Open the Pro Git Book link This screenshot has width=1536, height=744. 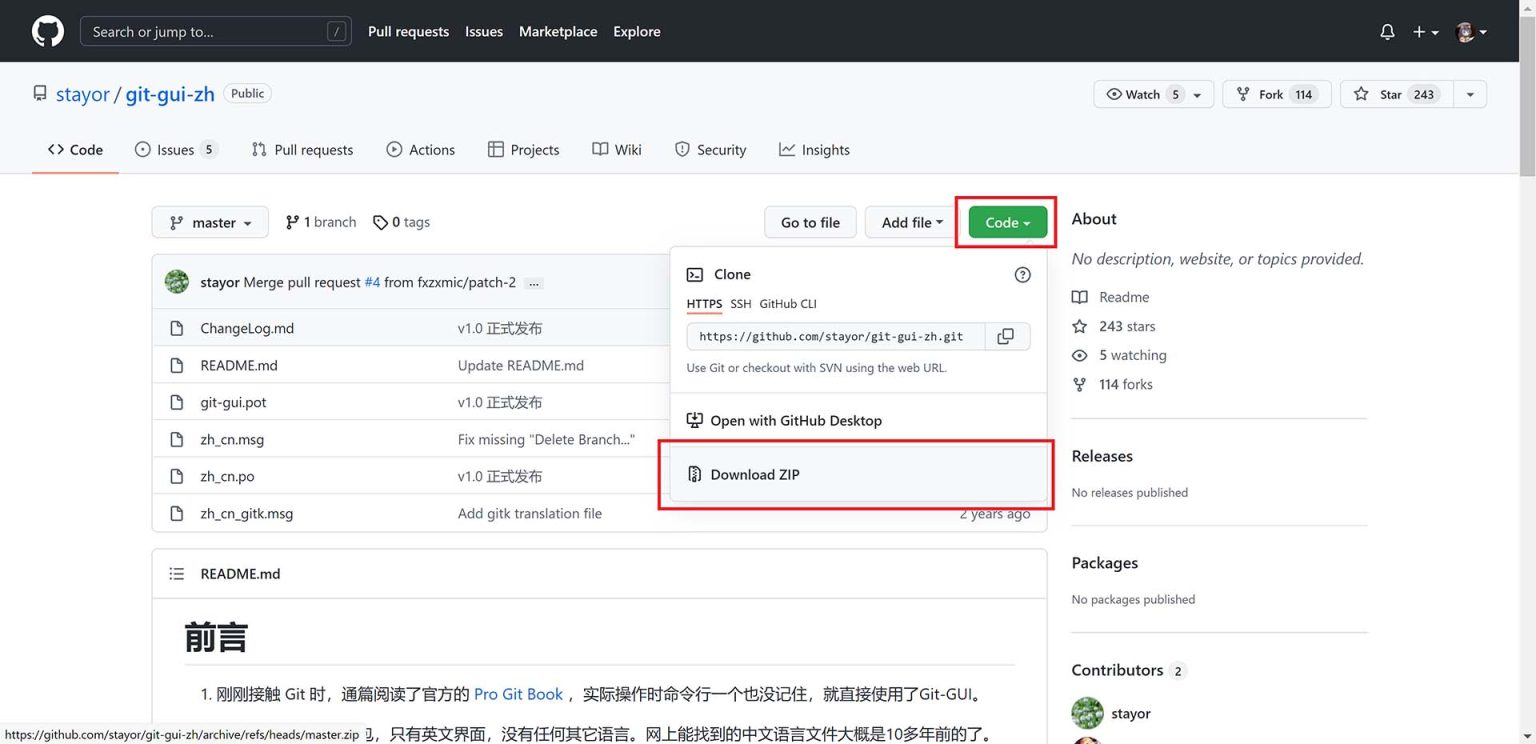(518, 693)
